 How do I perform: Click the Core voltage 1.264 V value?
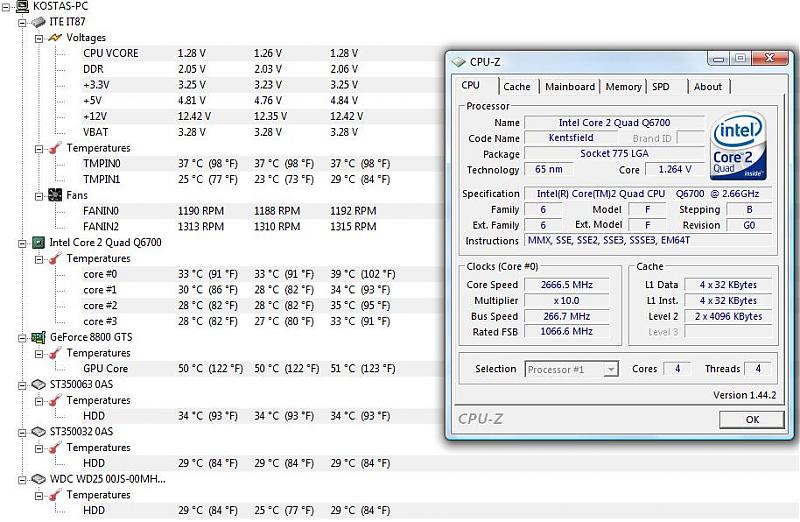[674, 169]
